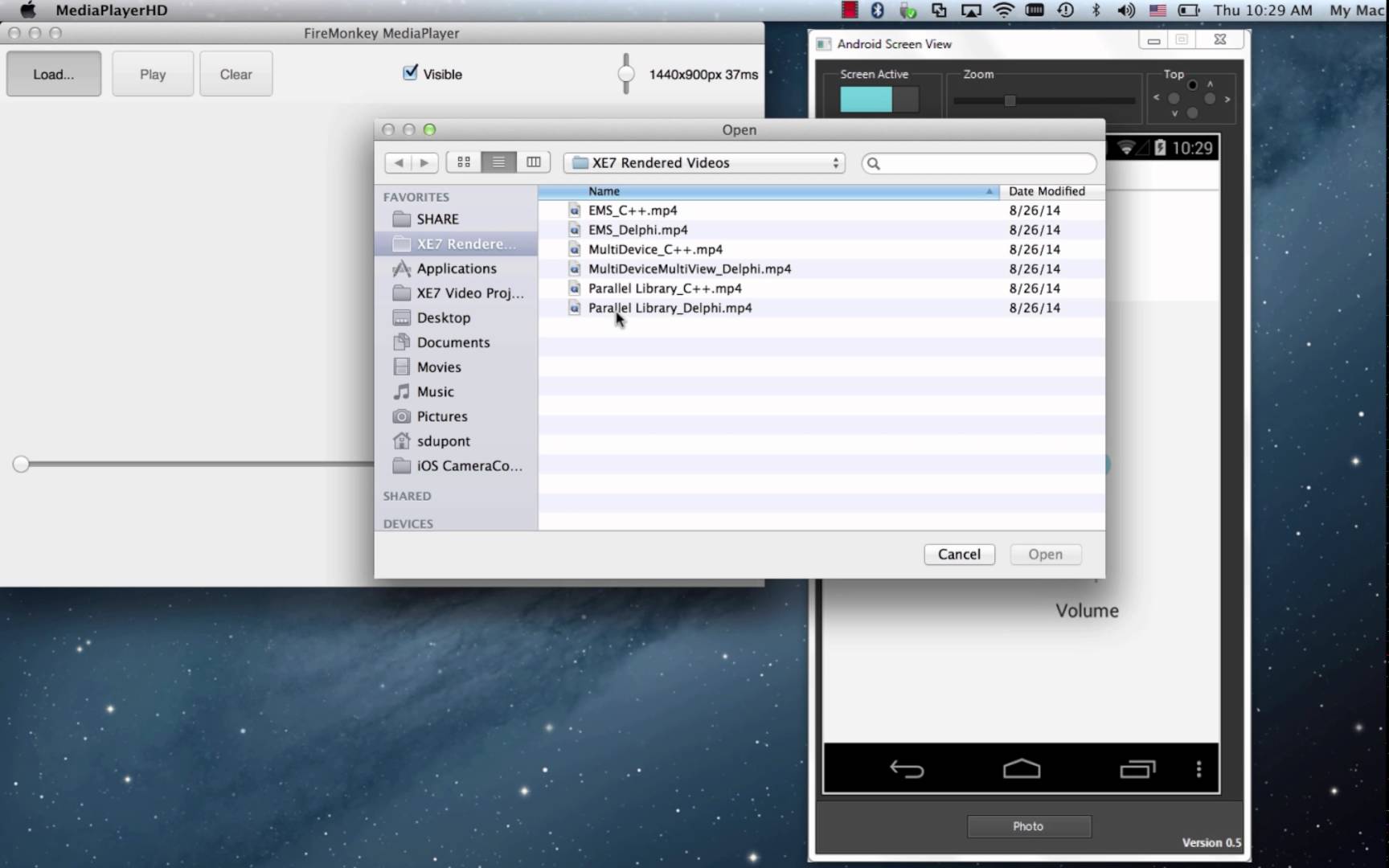This screenshot has height=868, width=1389.
Task: Select the Parallel Library_Delphi.mp4 file
Action: pos(822,308)
